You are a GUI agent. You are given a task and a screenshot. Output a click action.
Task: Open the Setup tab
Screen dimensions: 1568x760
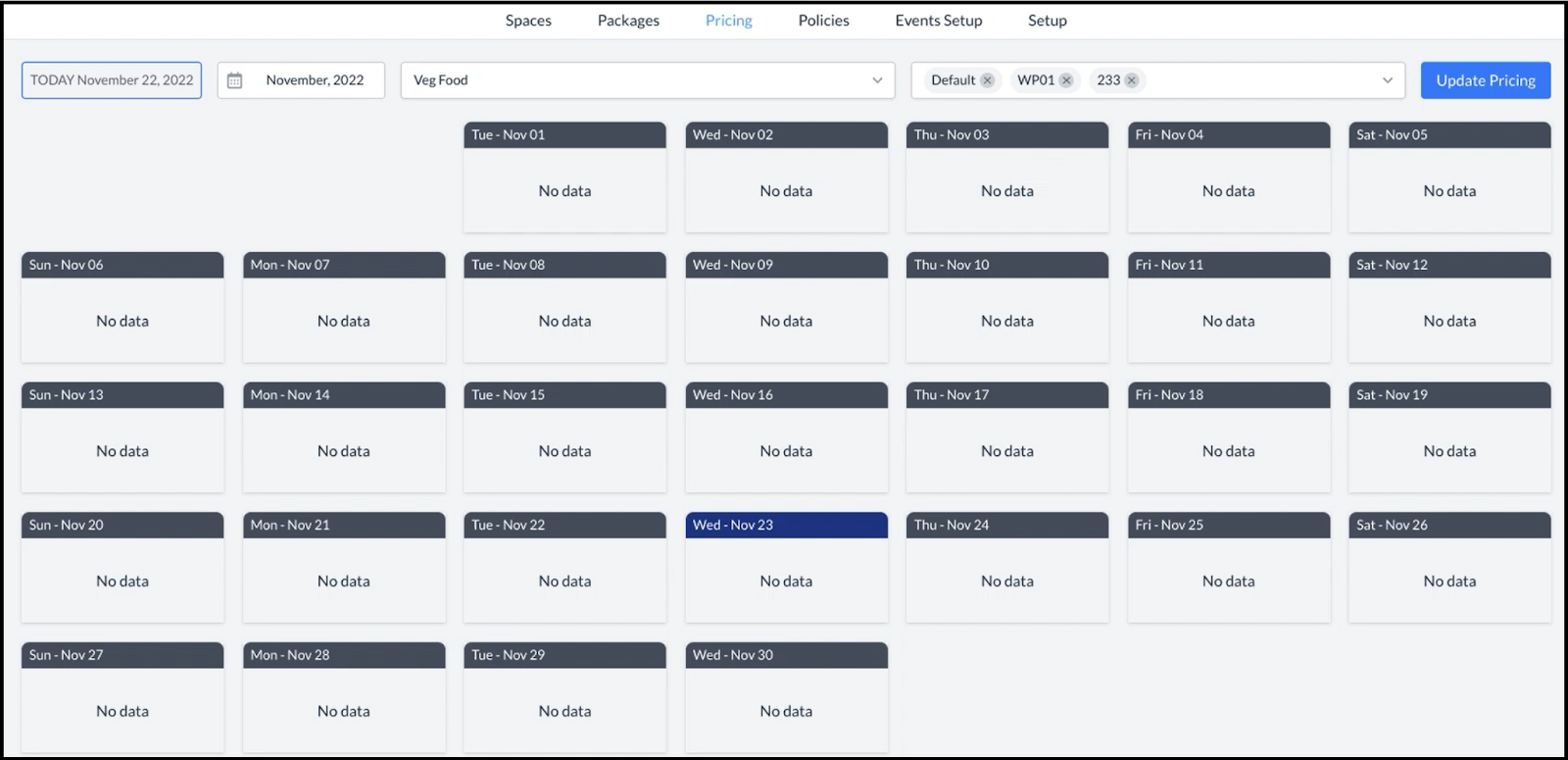(x=1047, y=21)
